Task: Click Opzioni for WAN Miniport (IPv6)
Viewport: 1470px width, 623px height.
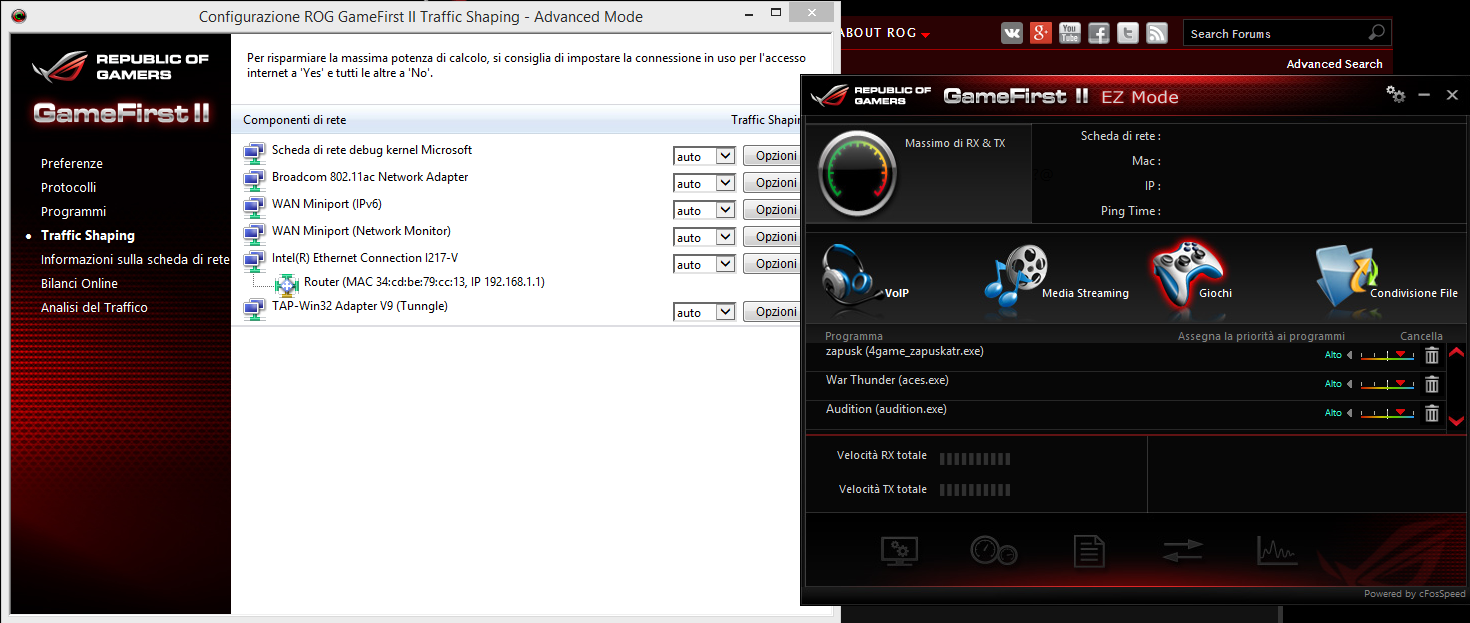Action: 772,209
